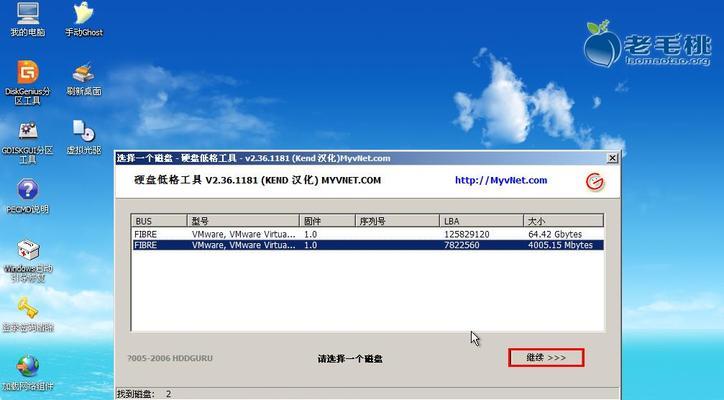724x400 pixels.
Task: Click the 刷新桌面 refresh desktop icon
Action: tap(84, 79)
